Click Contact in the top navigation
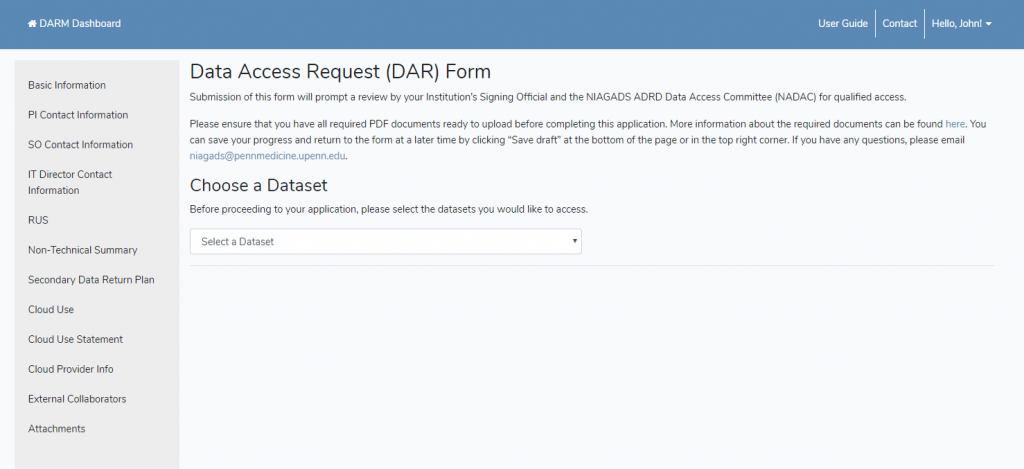This screenshot has height=469, width=1024. 899,23
